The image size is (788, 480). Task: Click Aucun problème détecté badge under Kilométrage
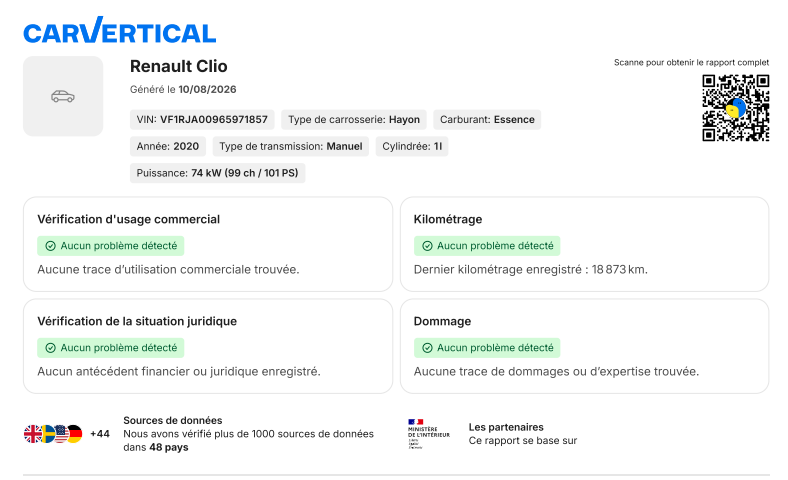coord(487,246)
